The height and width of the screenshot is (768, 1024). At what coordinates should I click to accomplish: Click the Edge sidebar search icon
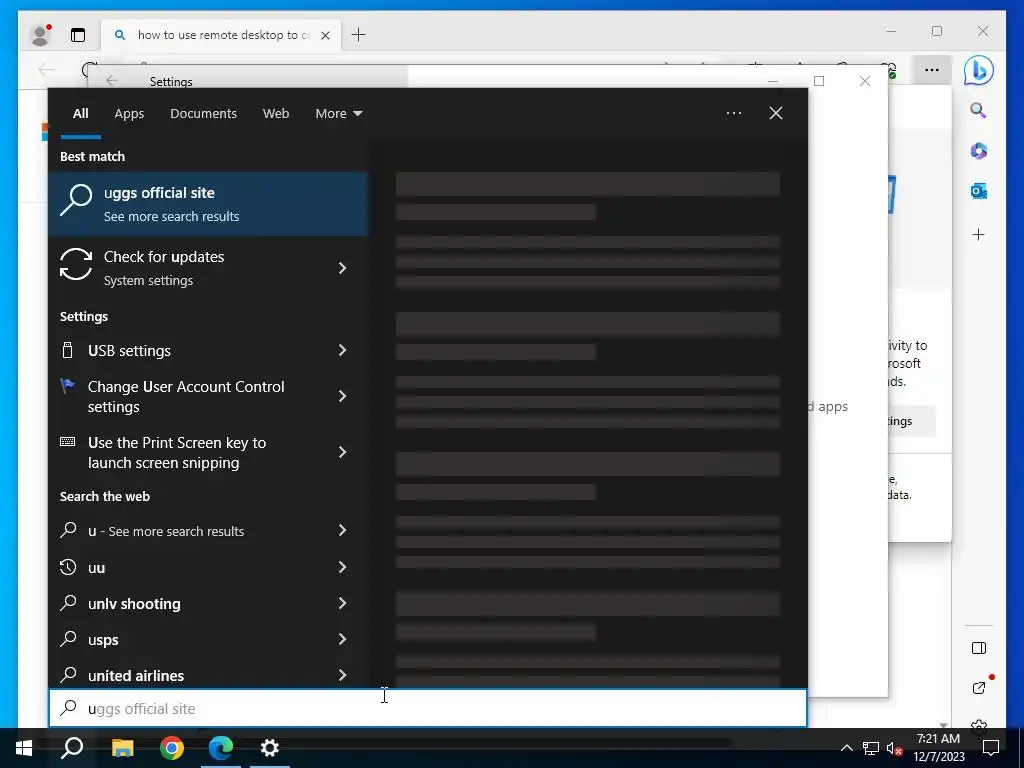[x=978, y=110]
